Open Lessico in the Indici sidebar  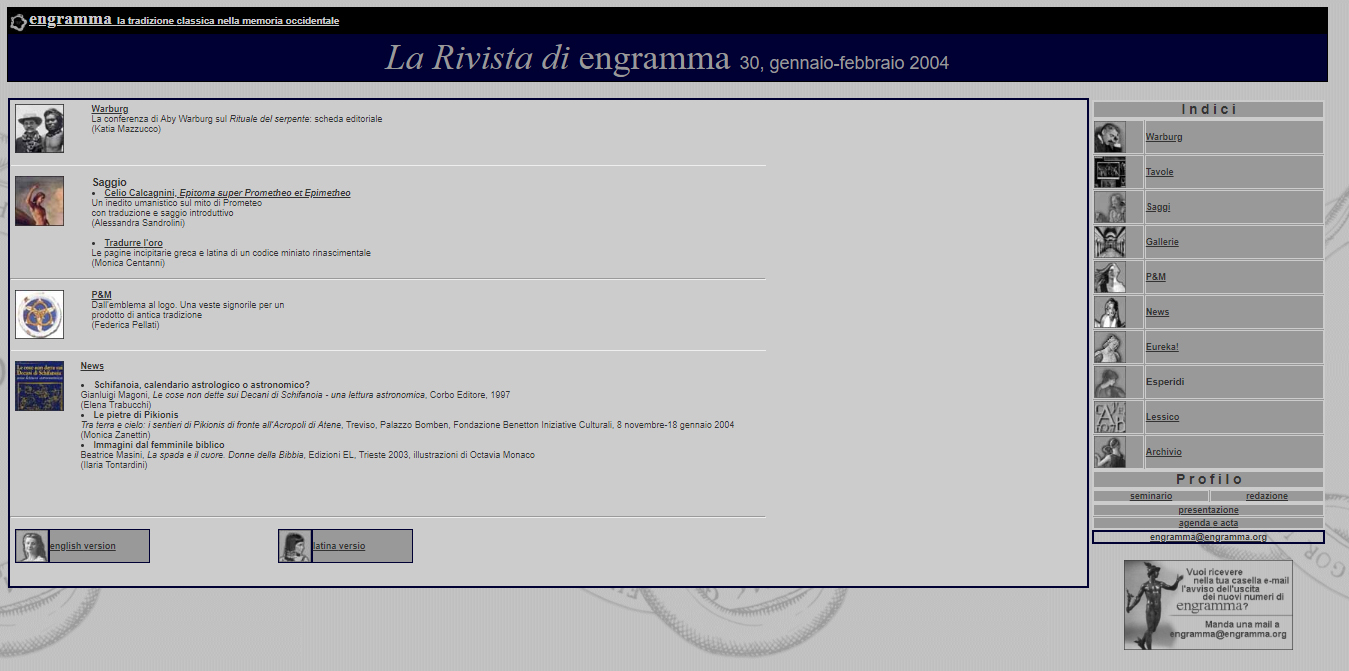tap(1162, 417)
